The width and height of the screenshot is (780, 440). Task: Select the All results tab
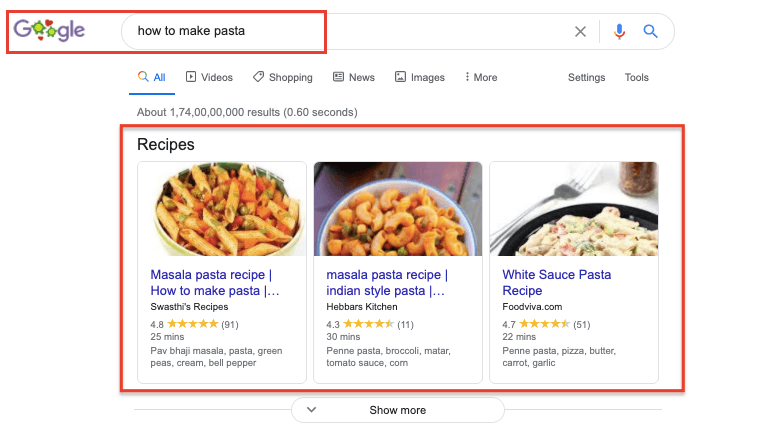point(152,77)
